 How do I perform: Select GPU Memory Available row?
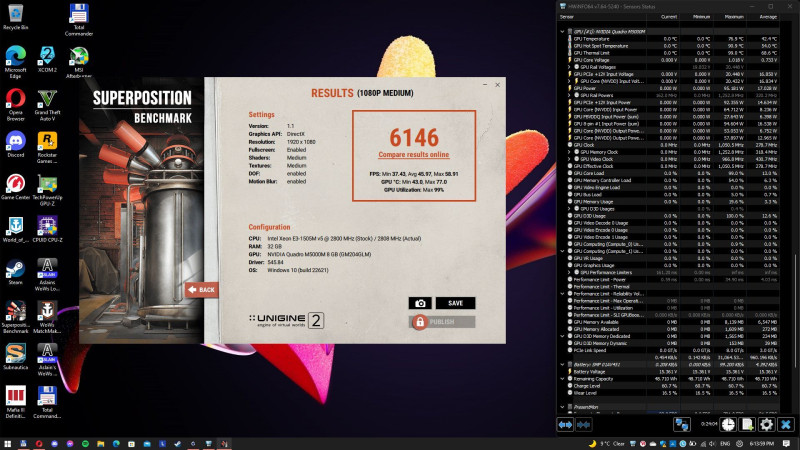click(x=673, y=322)
